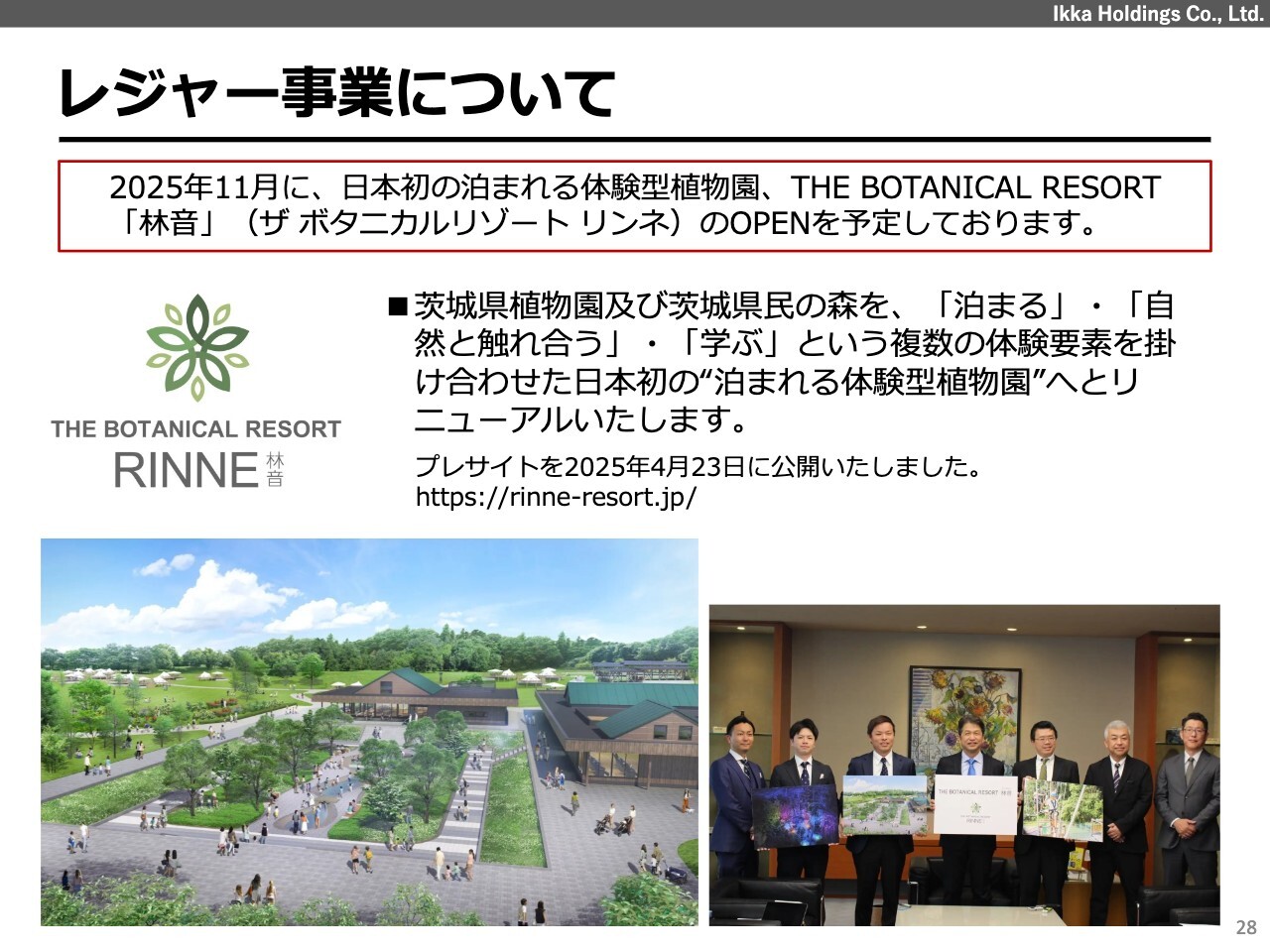Click the small 林音 kanji beside RINNE
1270x952 pixels.
point(275,470)
